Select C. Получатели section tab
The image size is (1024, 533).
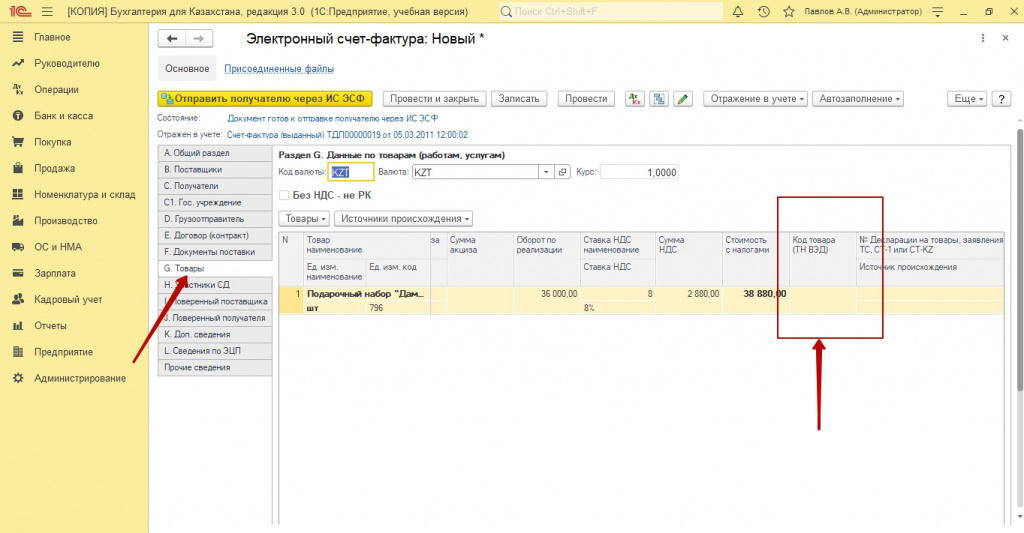(215, 186)
